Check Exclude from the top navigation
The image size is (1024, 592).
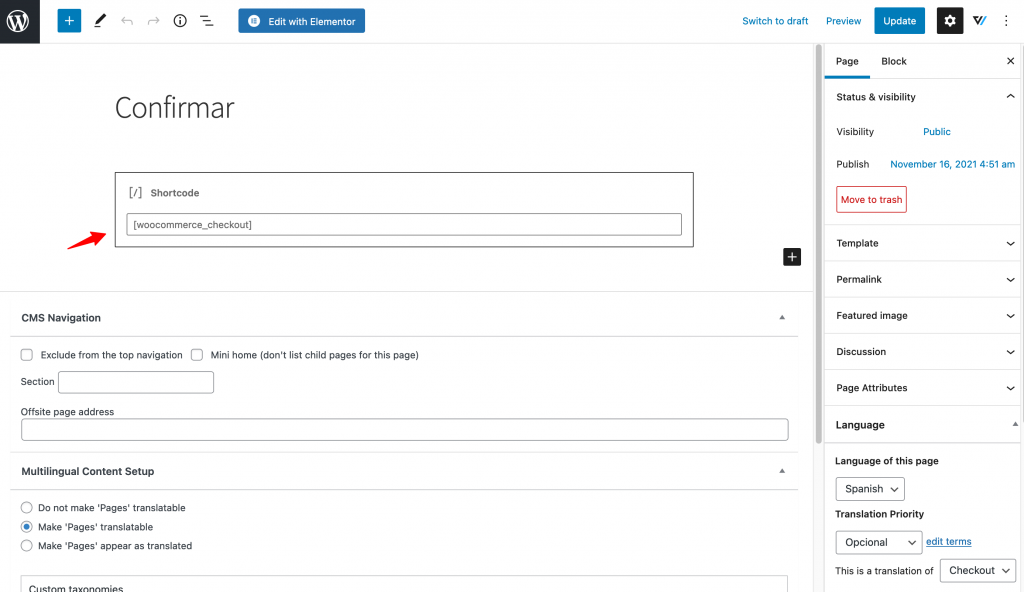[x=27, y=355]
